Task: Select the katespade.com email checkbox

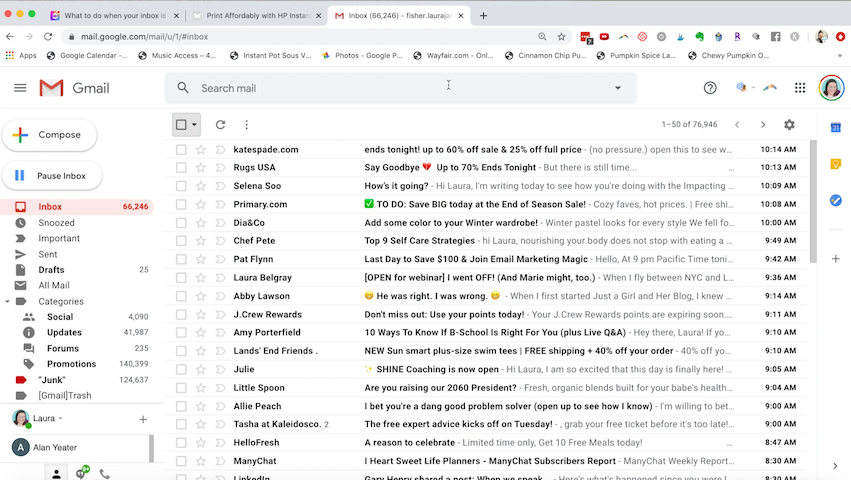Action: 181,149
